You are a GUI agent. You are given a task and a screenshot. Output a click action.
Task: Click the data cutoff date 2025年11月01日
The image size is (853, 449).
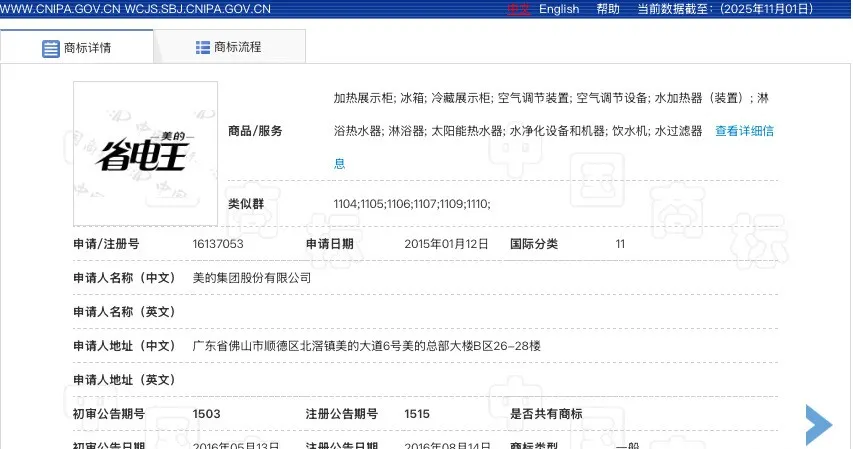click(766, 9)
